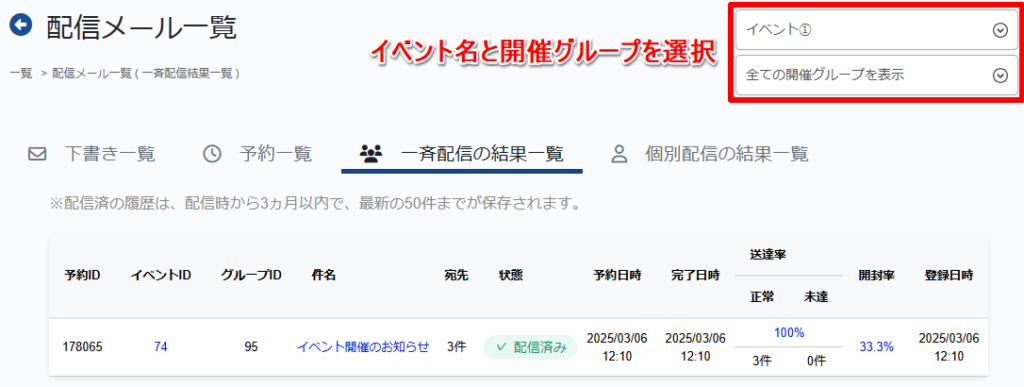Click the 件名 column header
The image size is (1024, 387).
pyautogui.click(x=324, y=275)
